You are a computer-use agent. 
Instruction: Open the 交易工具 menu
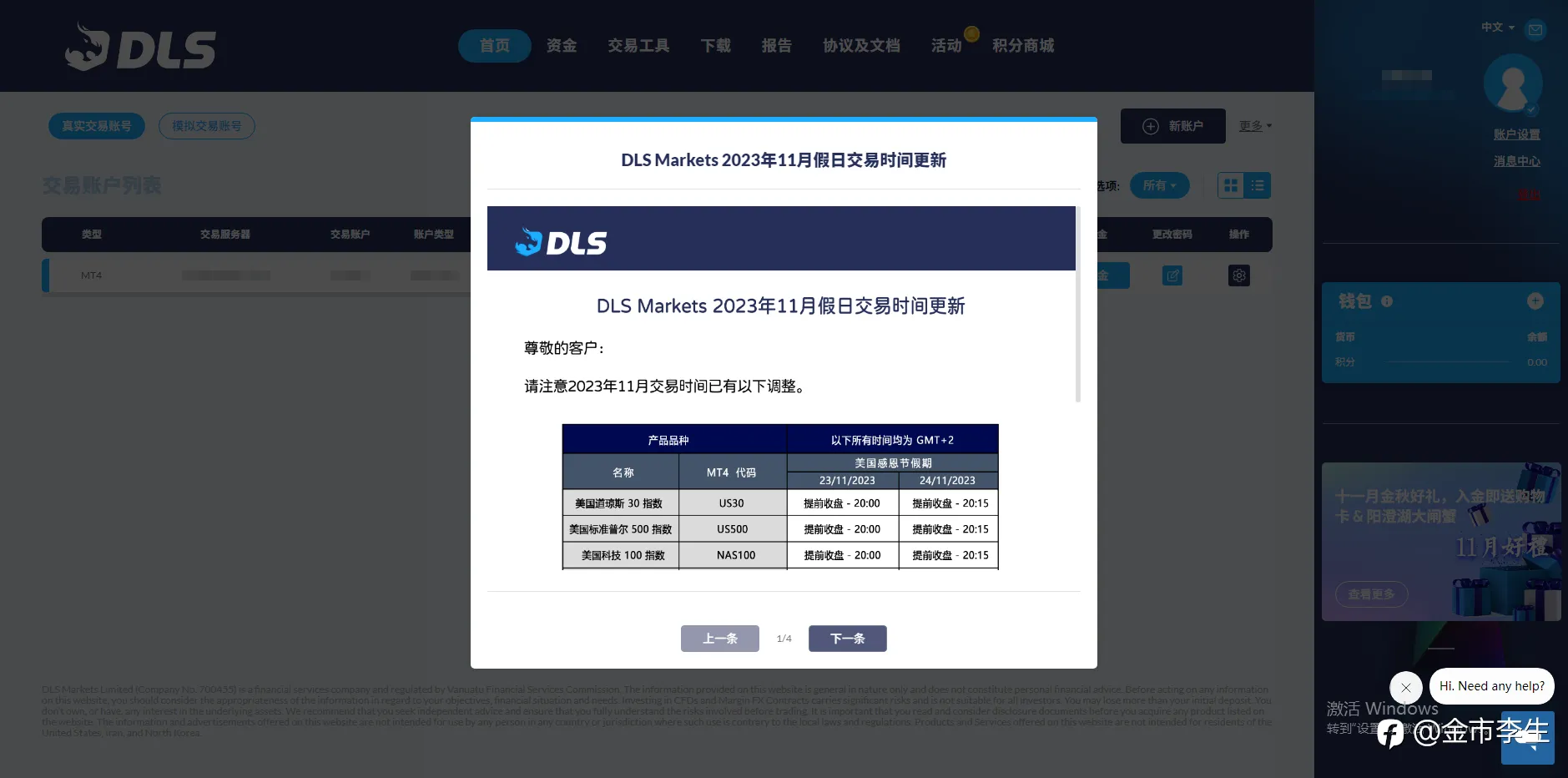(638, 46)
